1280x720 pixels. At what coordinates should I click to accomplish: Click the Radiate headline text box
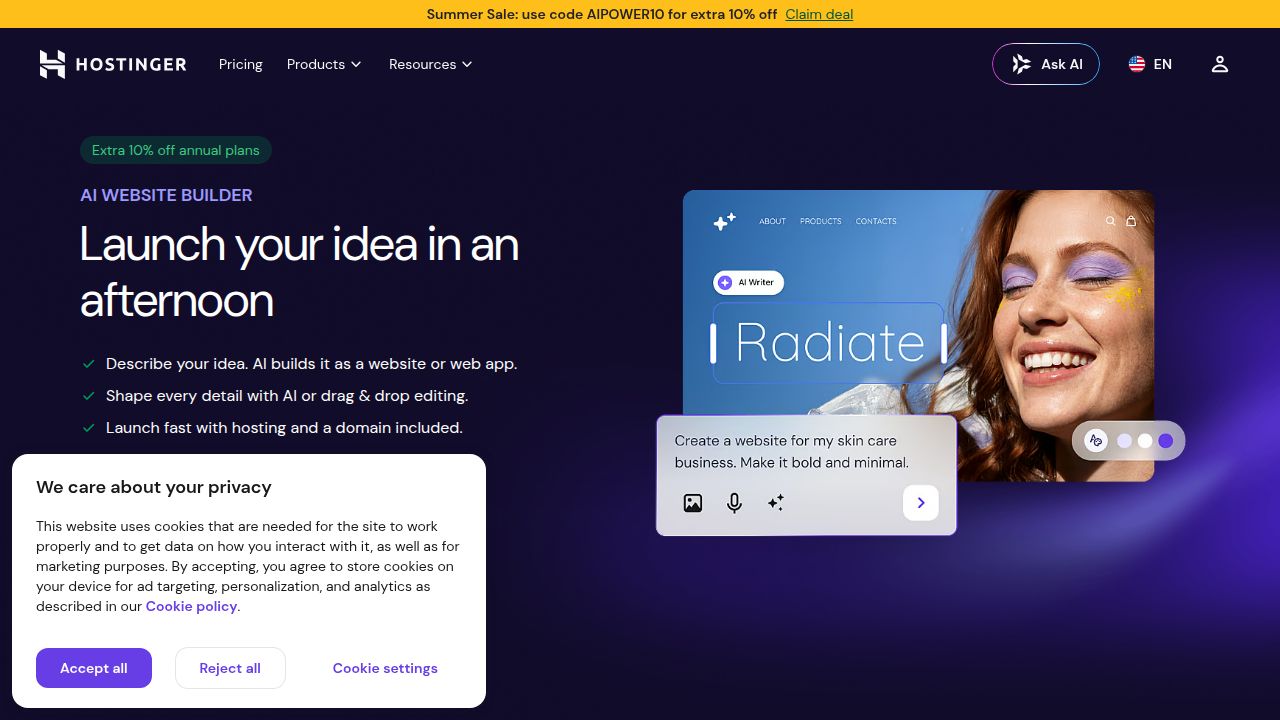pos(829,343)
